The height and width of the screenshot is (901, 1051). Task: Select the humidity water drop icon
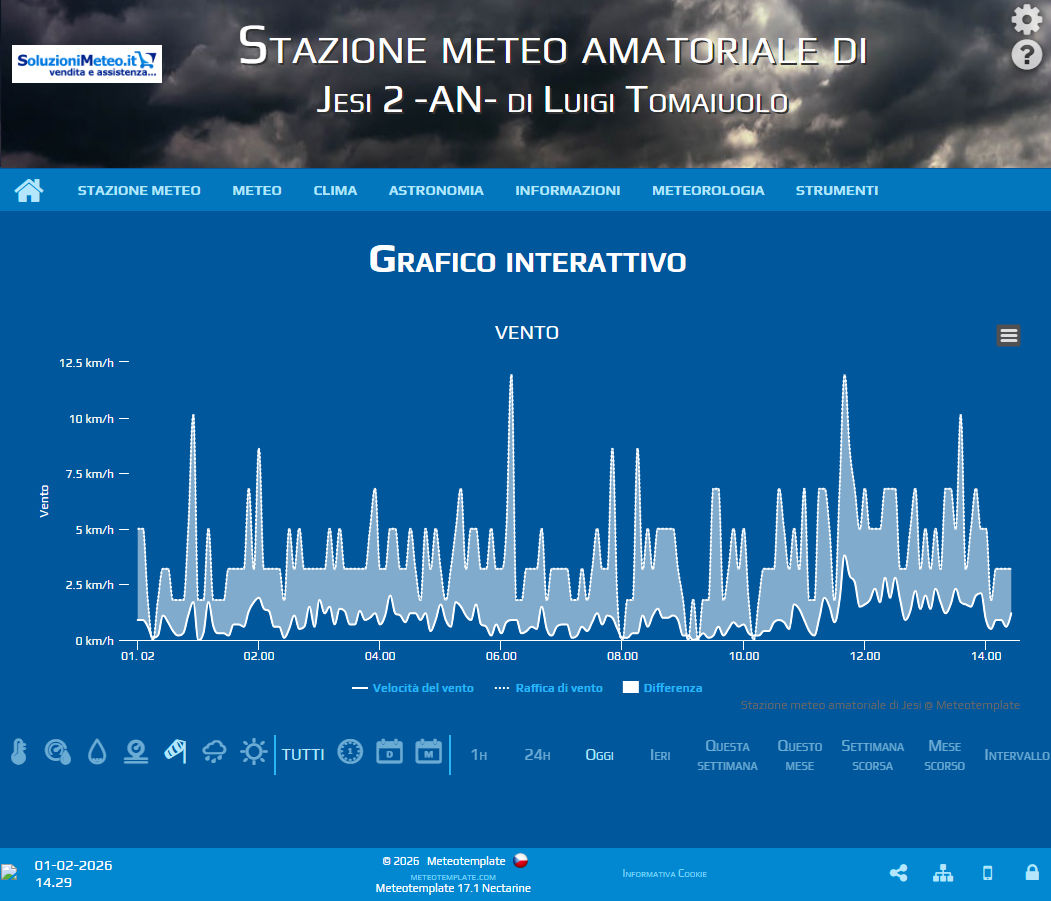click(97, 752)
